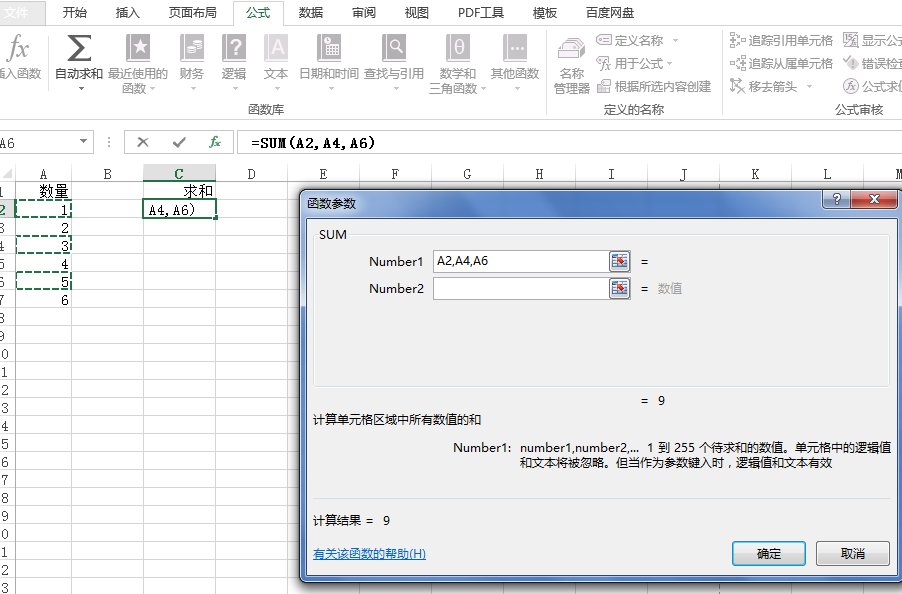Confirm formula entry with the checkmark icon
This screenshot has width=902, height=594.
(x=179, y=142)
